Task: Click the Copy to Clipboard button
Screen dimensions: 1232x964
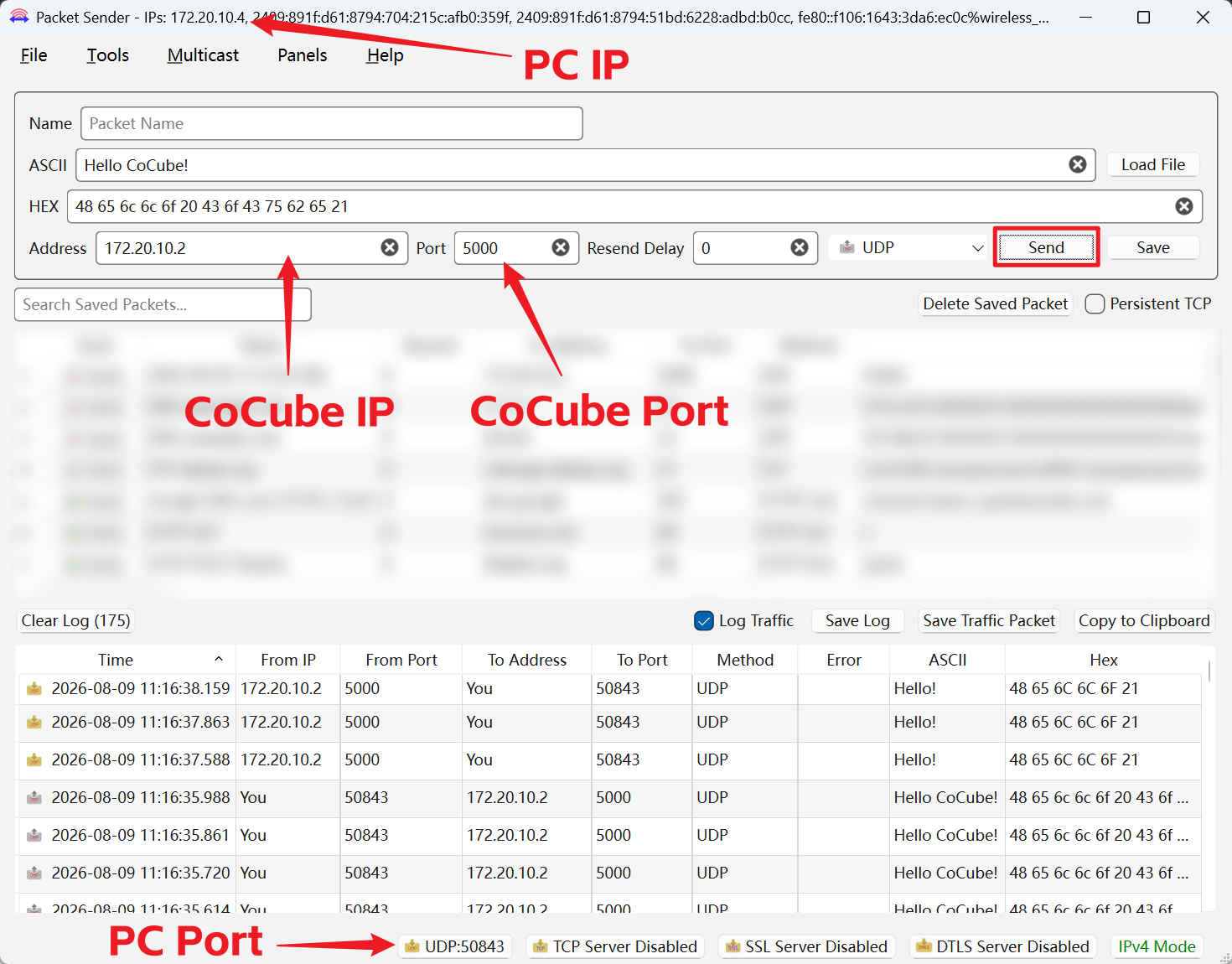Action: 1144,620
